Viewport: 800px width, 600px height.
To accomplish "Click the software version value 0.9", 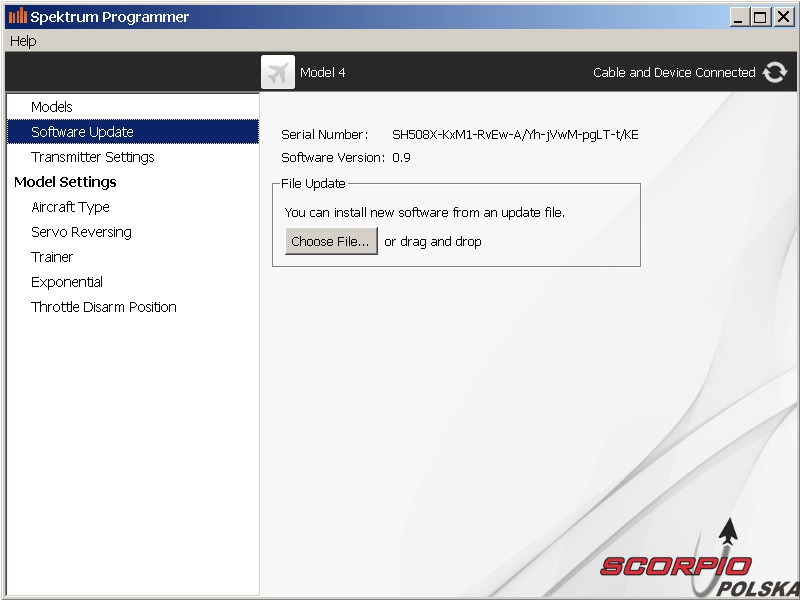I will click(x=401, y=157).
